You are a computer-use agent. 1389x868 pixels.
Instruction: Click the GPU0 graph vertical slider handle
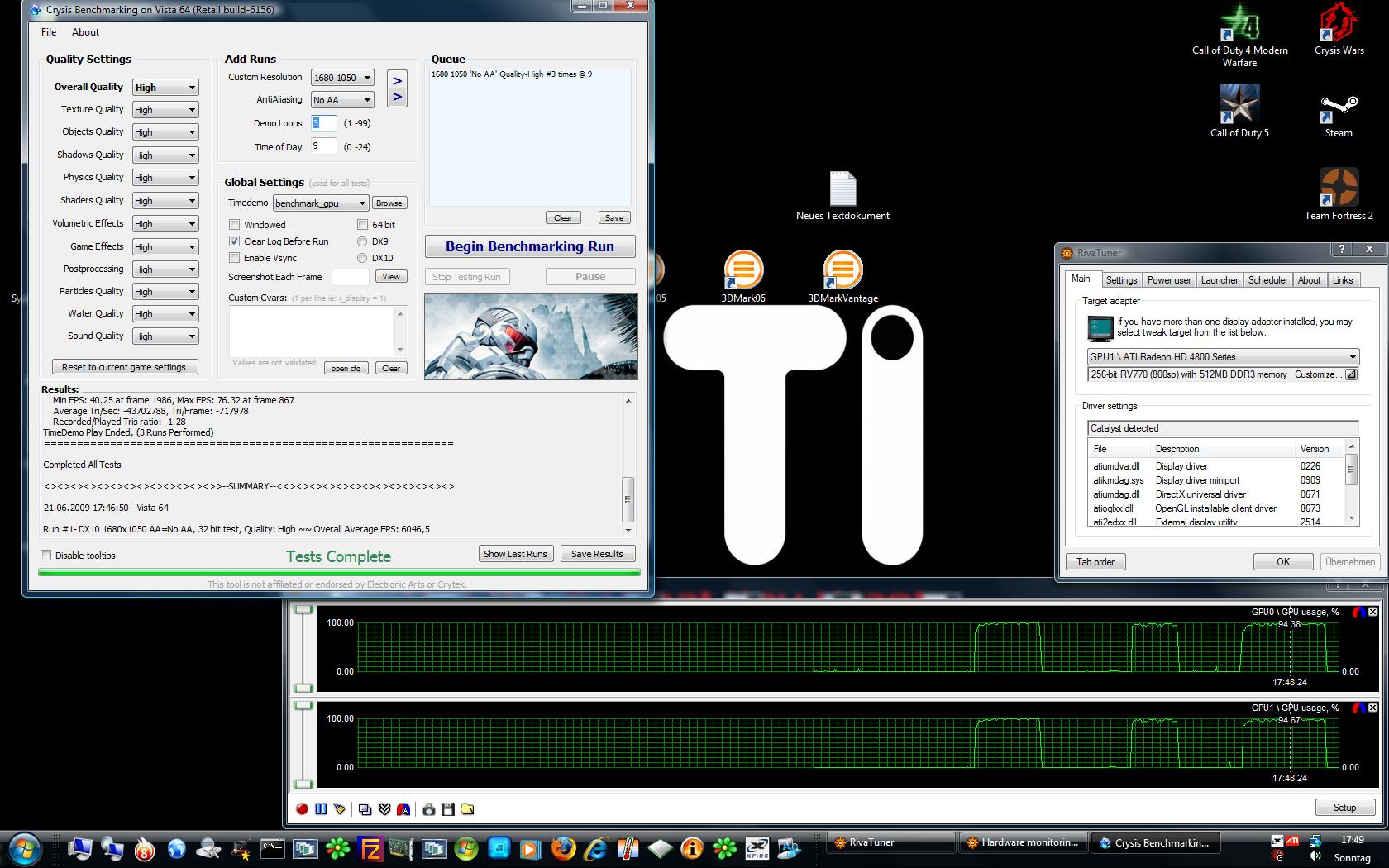tap(303, 609)
